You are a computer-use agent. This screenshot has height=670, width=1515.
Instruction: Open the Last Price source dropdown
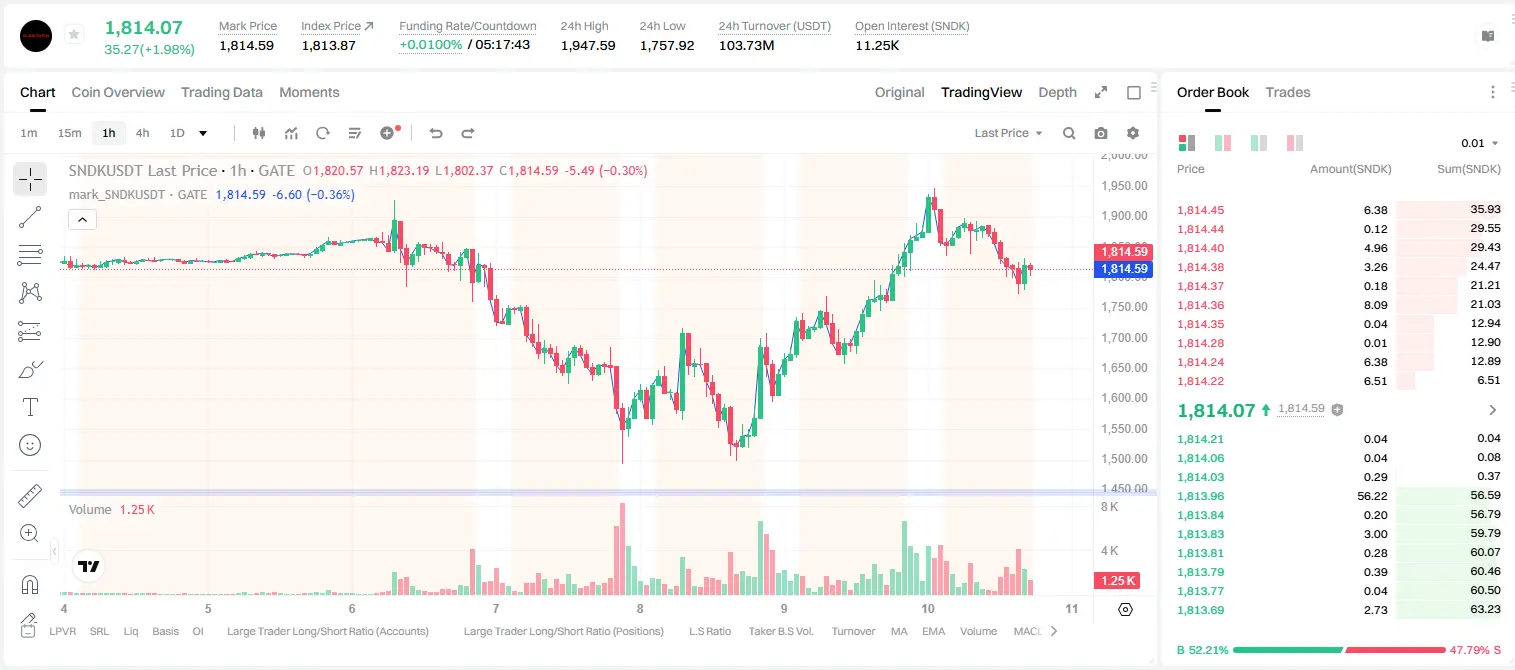(1008, 133)
